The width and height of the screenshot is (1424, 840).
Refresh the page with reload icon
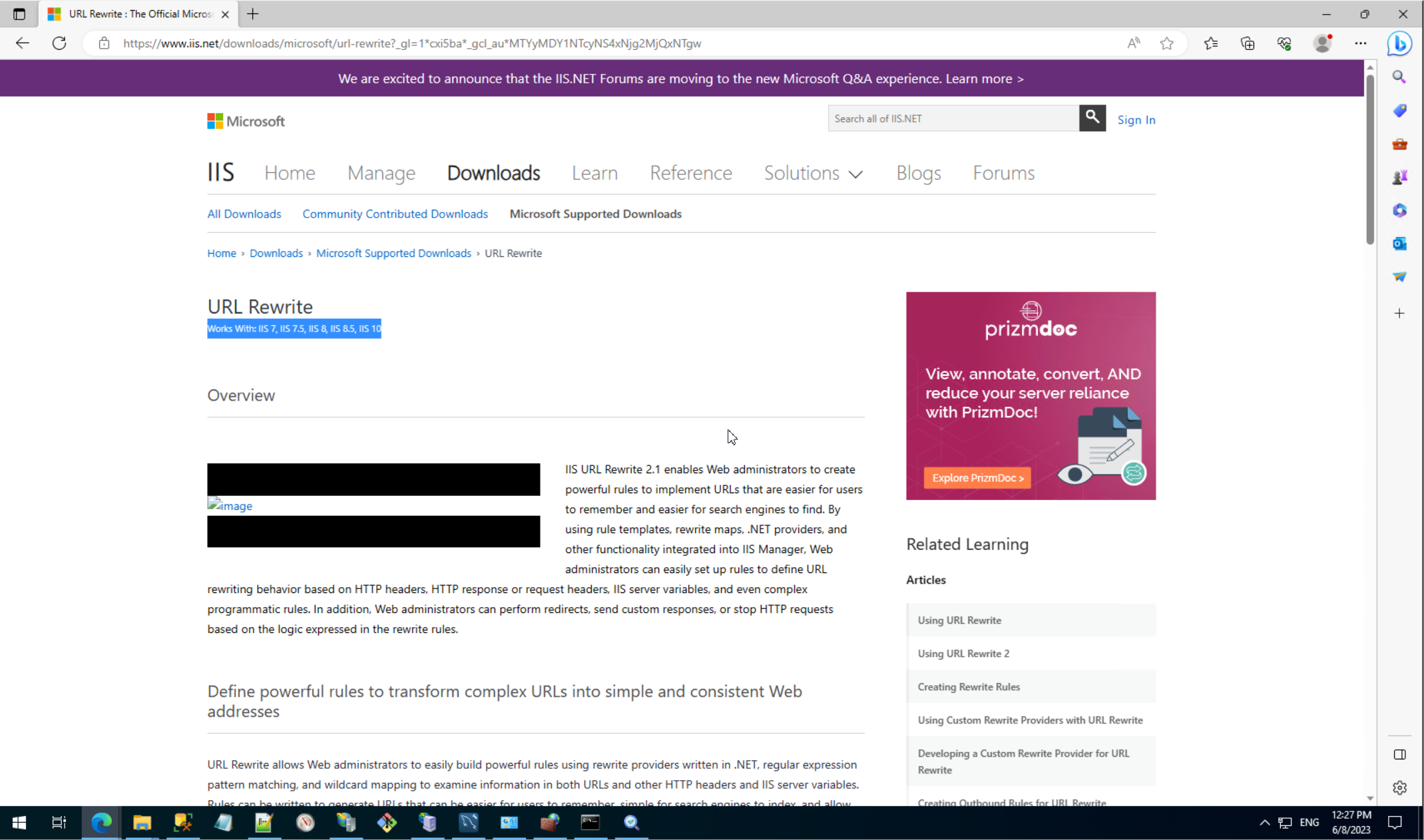59,43
